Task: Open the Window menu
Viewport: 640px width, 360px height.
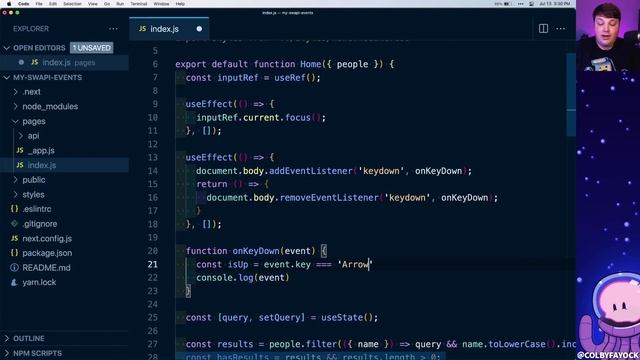Action: click(161, 4)
